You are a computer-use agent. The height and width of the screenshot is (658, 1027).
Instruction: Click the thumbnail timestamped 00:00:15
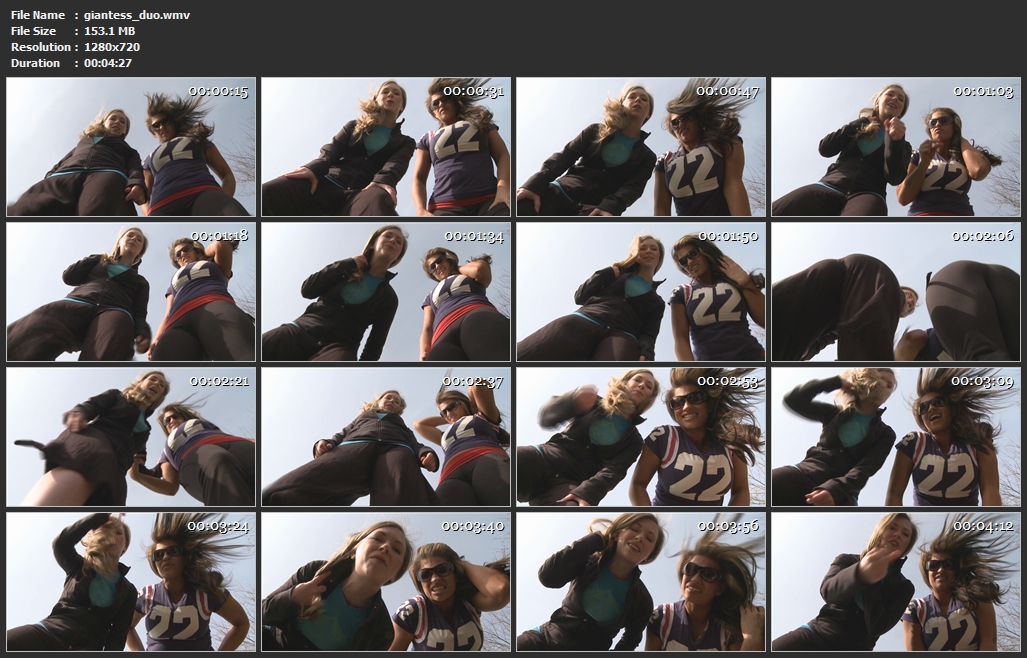click(131, 147)
